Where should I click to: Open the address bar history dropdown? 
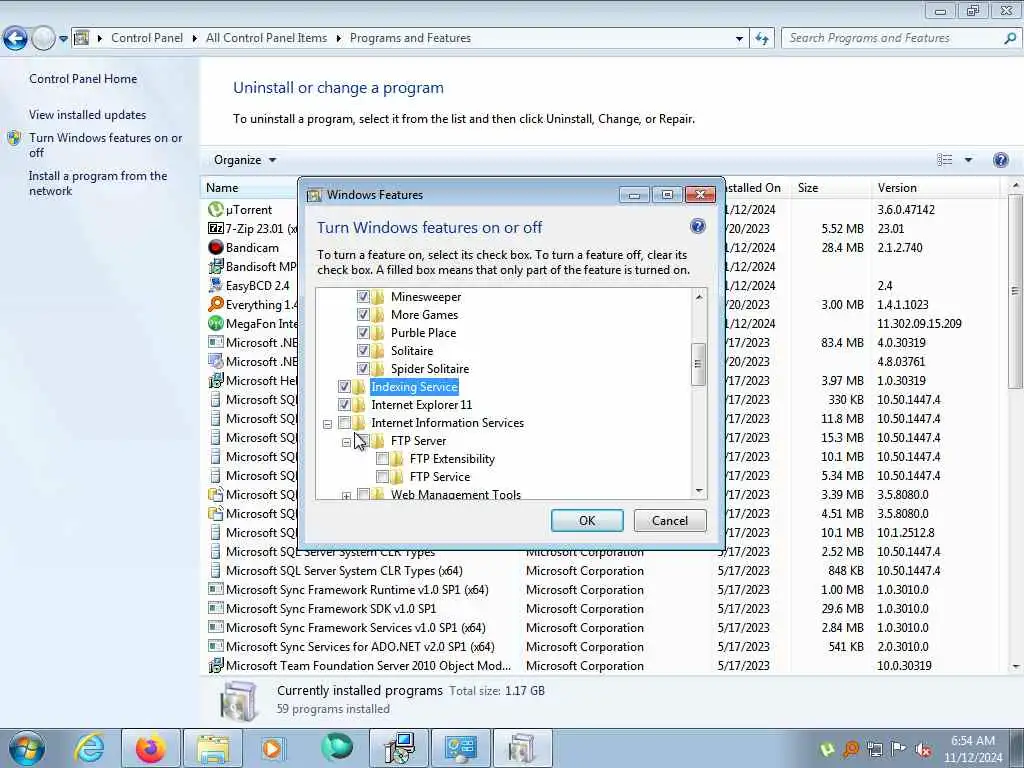(739, 39)
